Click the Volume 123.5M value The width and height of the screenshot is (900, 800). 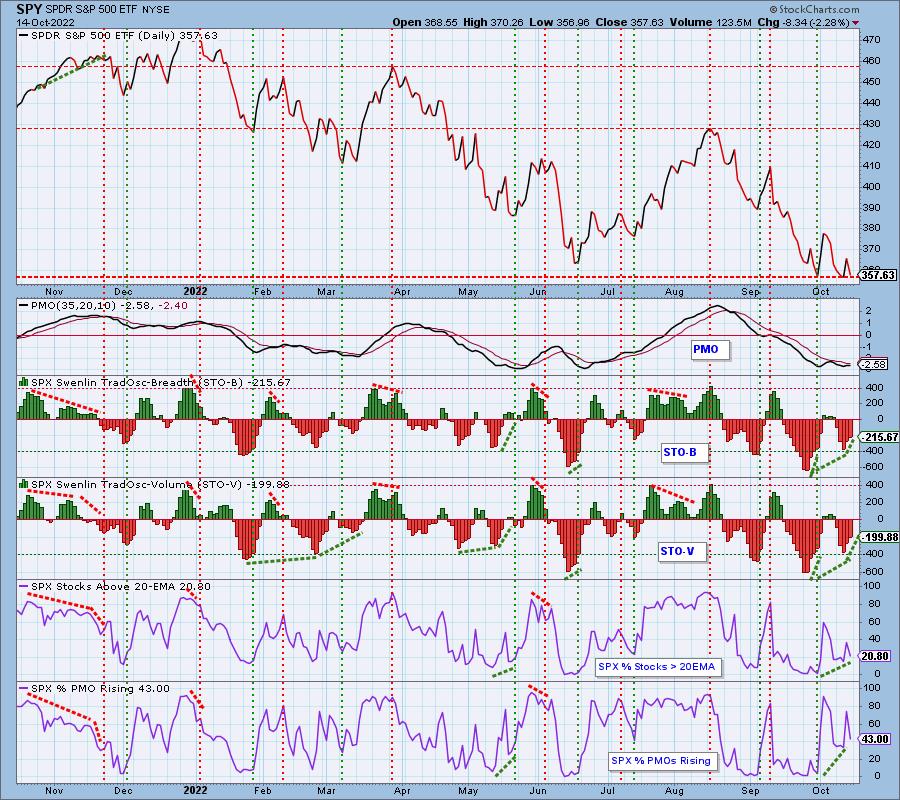pyautogui.click(x=710, y=22)
